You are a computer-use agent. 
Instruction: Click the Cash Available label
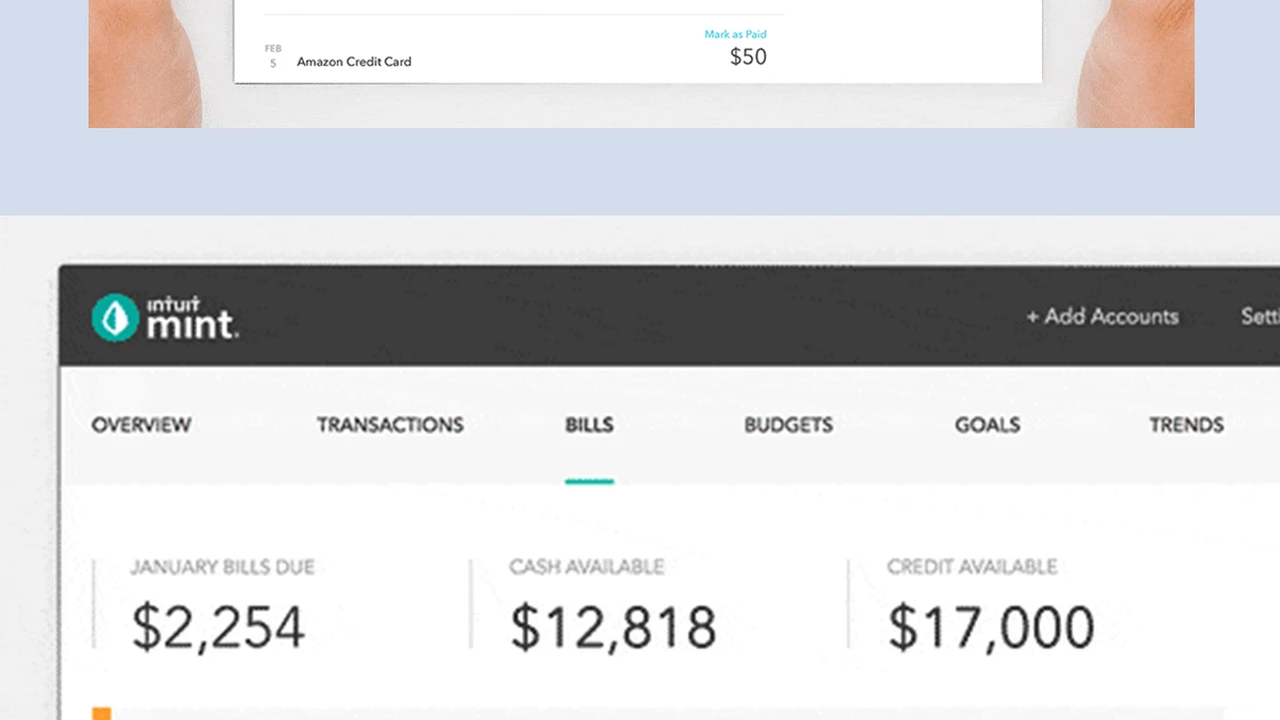point(586,567)
